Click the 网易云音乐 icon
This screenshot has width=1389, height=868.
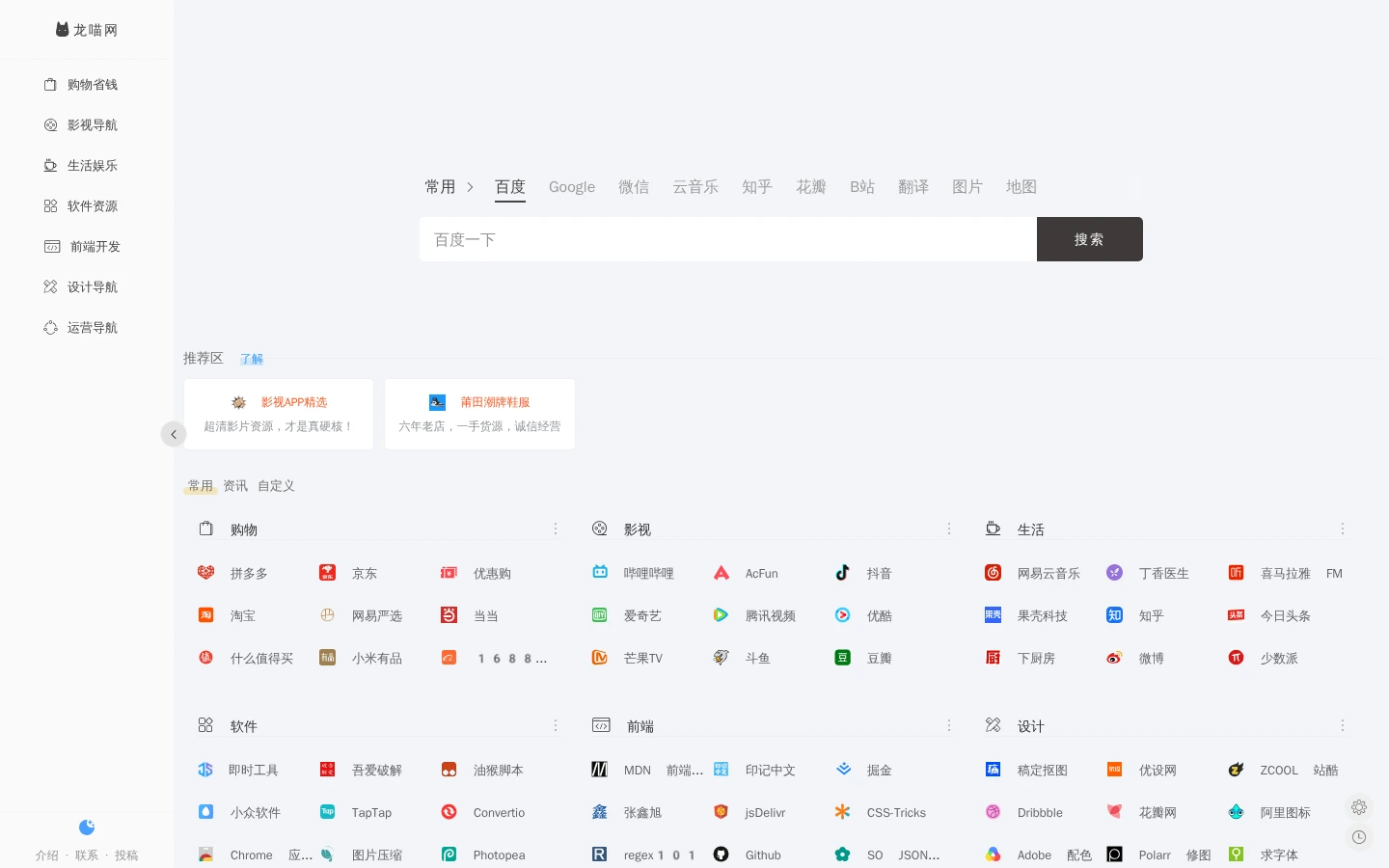tap(993, 573)
